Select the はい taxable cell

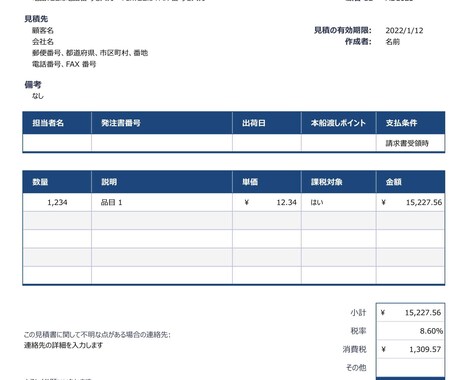coord(339,202)
